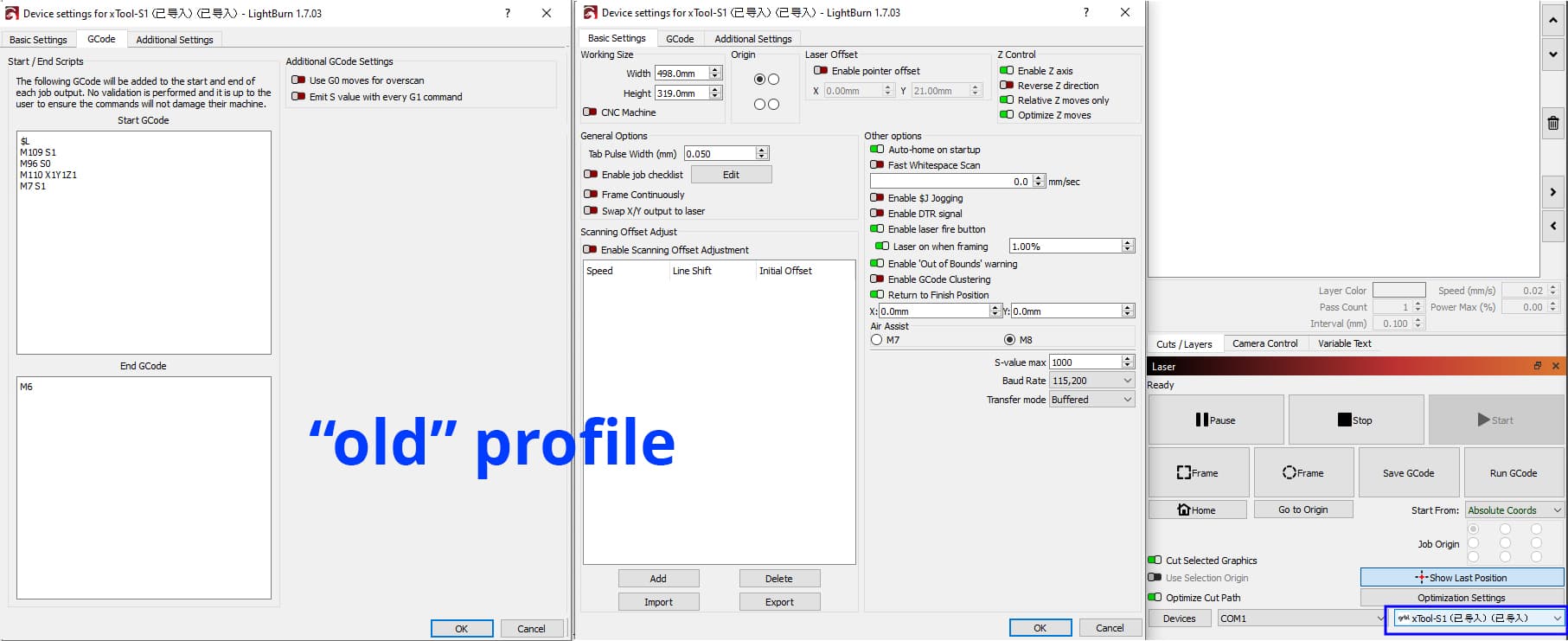1568x641 pixels.
Task: Toggle Enable Z axis
Action: pos(1007,70)
